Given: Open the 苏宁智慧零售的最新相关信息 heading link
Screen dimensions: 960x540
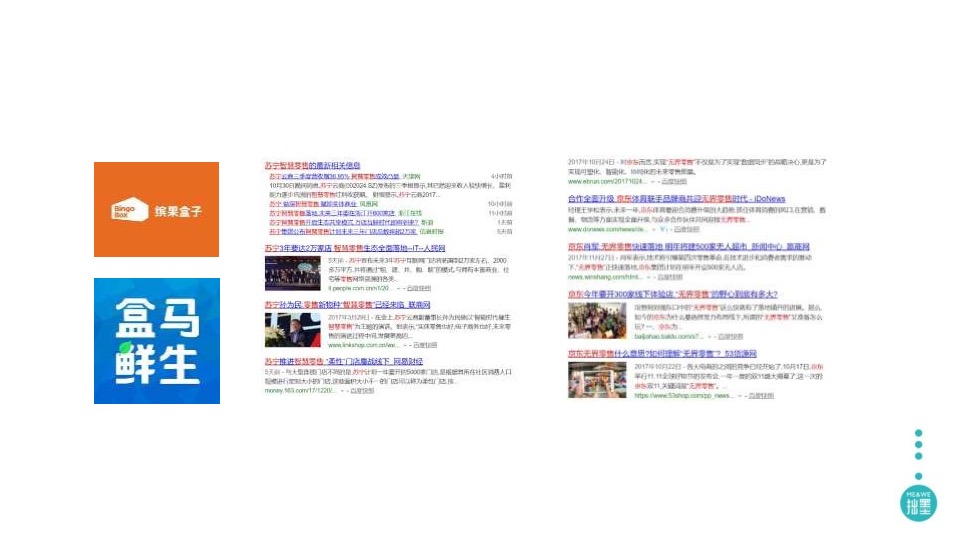Looking at the screenshot, I should point(312,165).
